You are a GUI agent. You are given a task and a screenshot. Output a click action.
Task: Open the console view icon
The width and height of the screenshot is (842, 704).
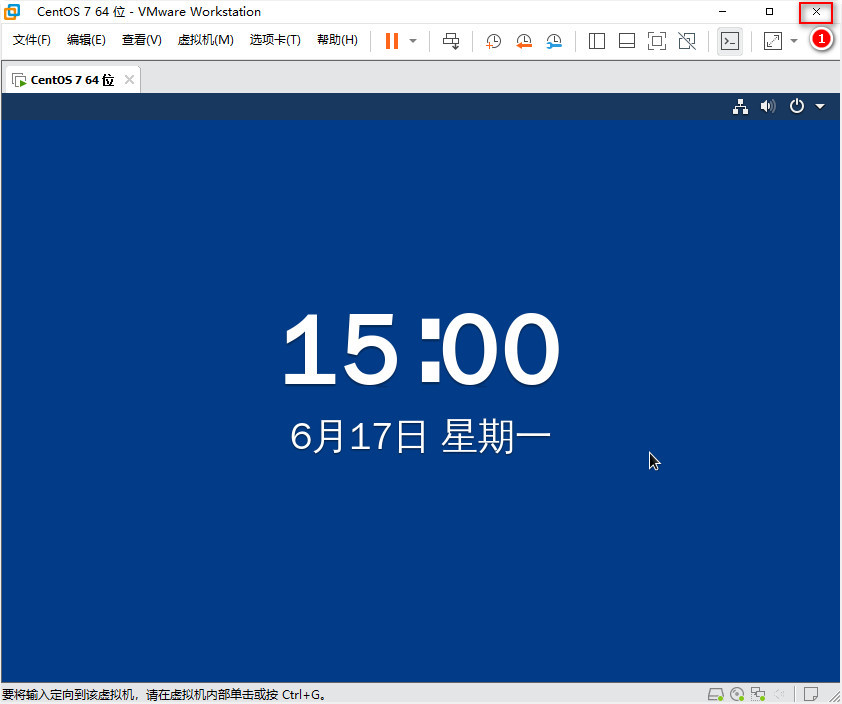(x=730, y=41)
